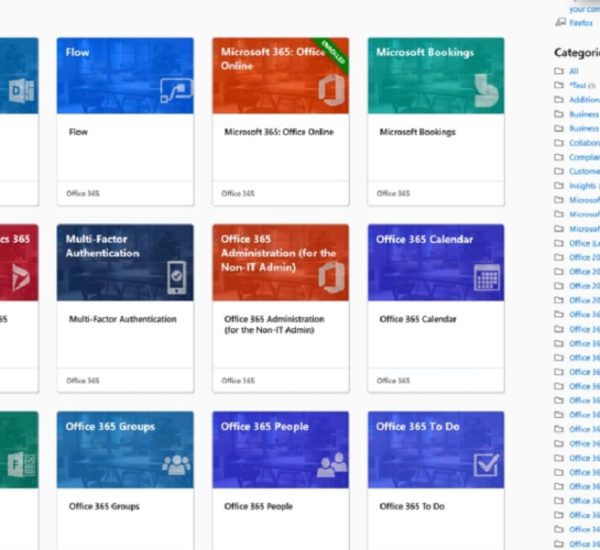
Task: Click the Flow icon on Flow tile
Action: (176, 91)
